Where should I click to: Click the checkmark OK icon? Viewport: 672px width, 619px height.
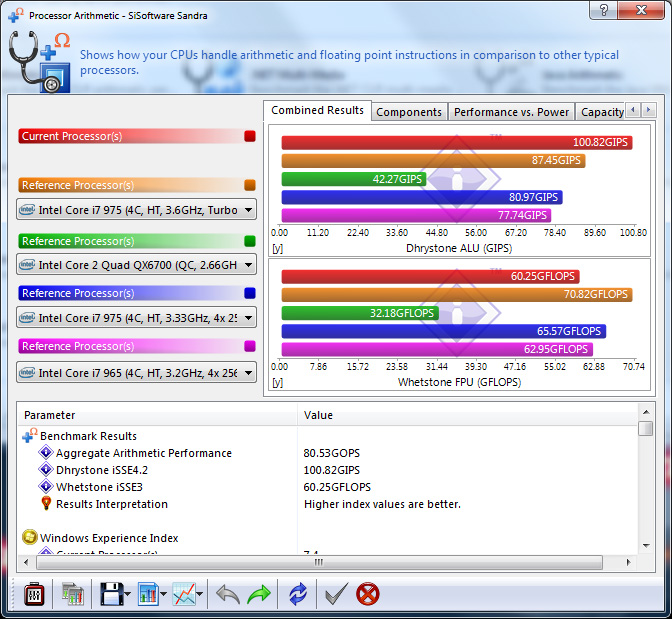pos(336,594)
